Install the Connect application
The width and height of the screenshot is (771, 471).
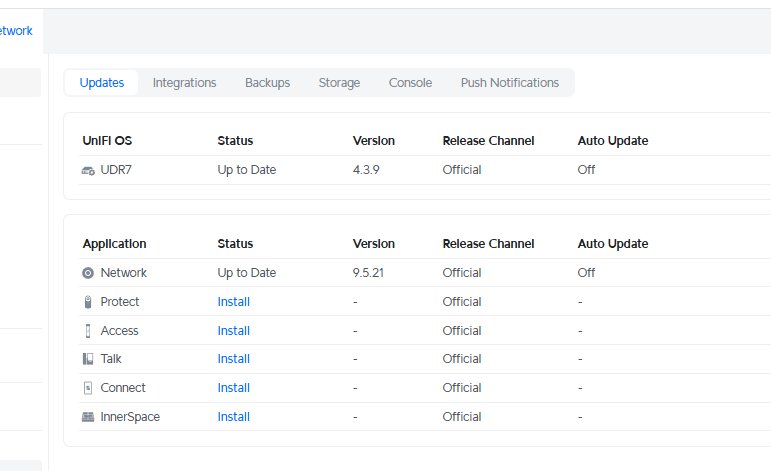click(x=233, y=388)
